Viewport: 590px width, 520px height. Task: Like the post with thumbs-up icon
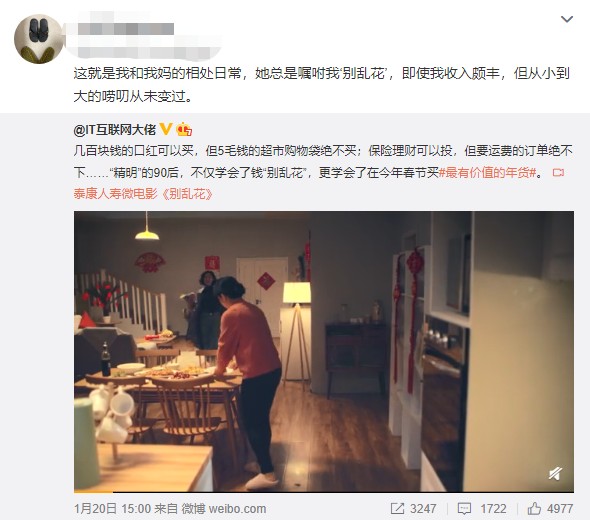click(x=534, y=509)
